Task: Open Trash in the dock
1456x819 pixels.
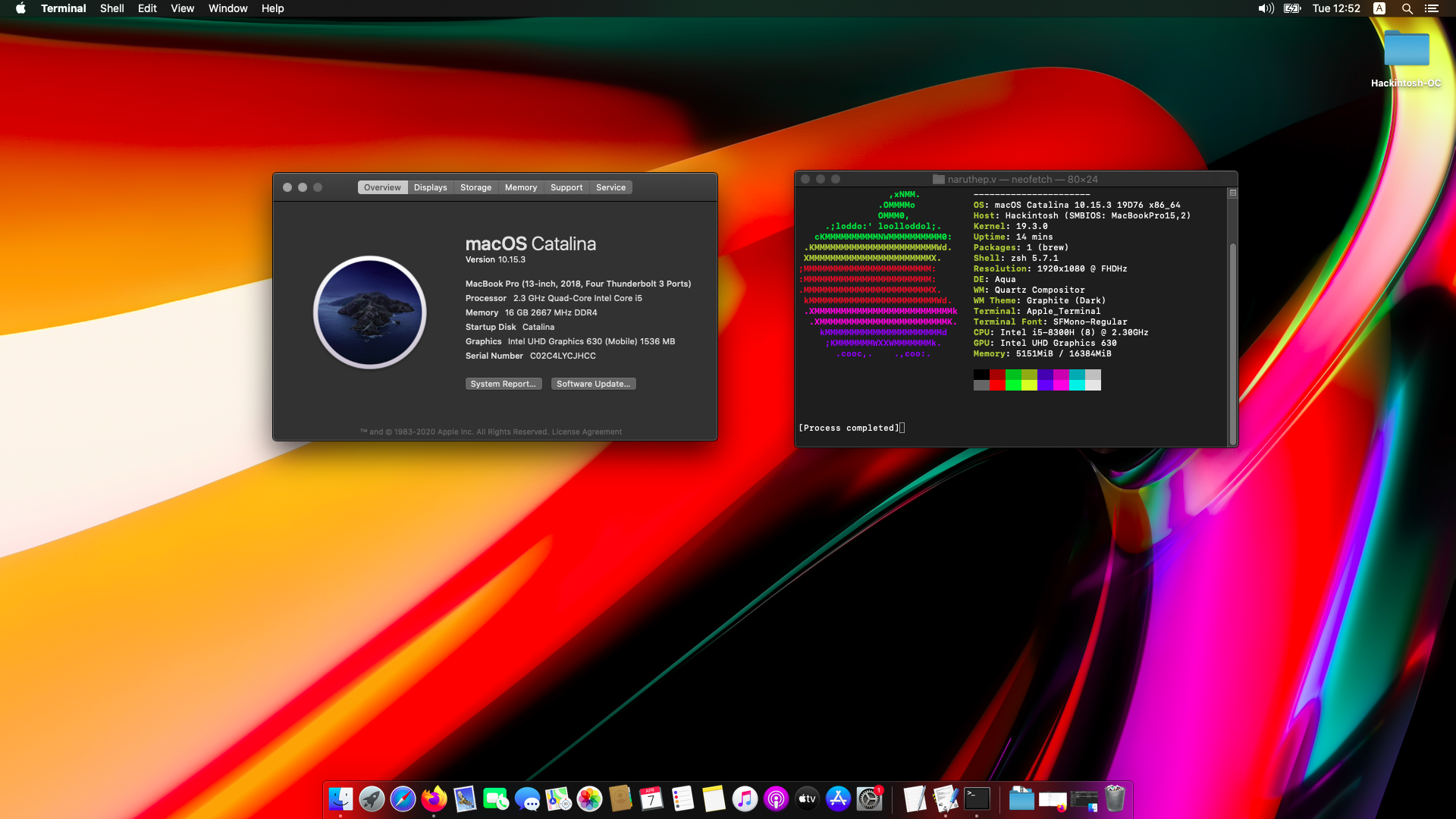Action: 1115,799
